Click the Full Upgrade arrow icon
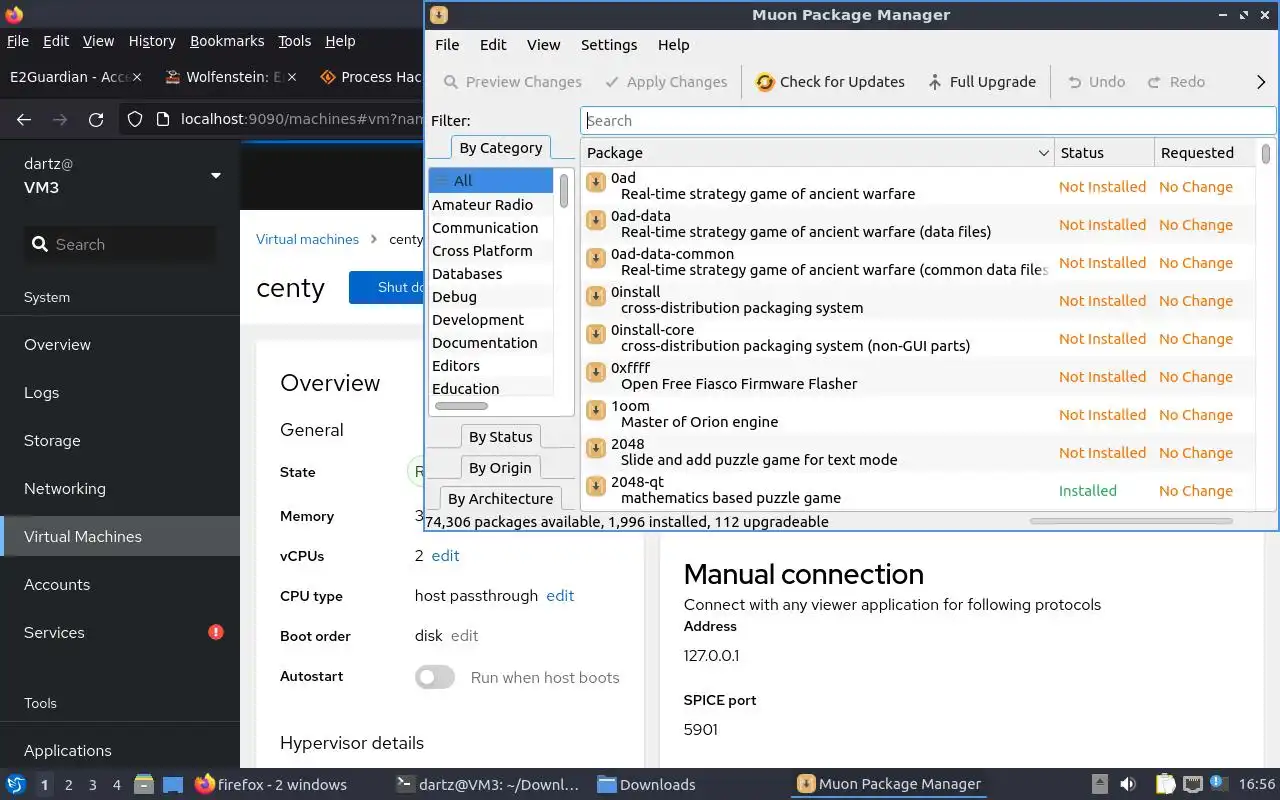1280x800 pixels. pyautogui.click(x=935, y=82)
